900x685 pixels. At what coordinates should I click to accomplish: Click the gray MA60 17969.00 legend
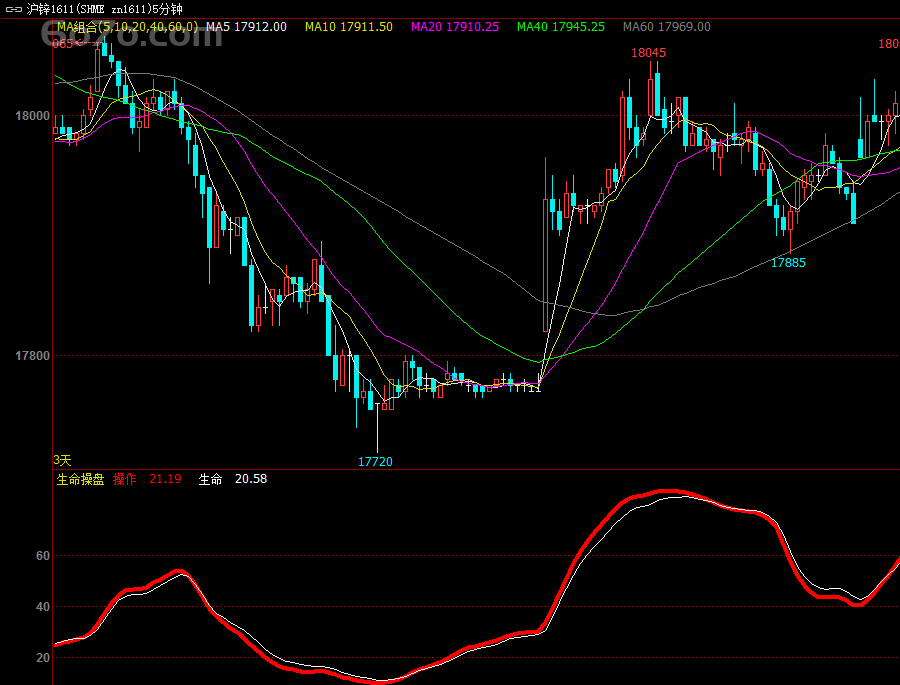(x=666, y=27)
